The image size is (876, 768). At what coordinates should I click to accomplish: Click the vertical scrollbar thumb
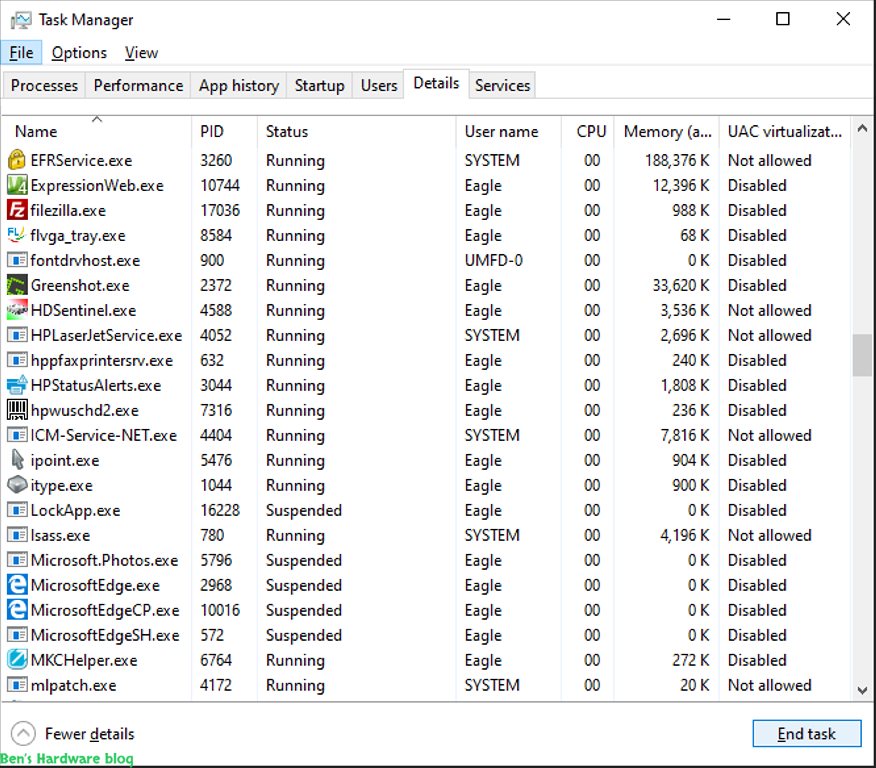[862, 355]
